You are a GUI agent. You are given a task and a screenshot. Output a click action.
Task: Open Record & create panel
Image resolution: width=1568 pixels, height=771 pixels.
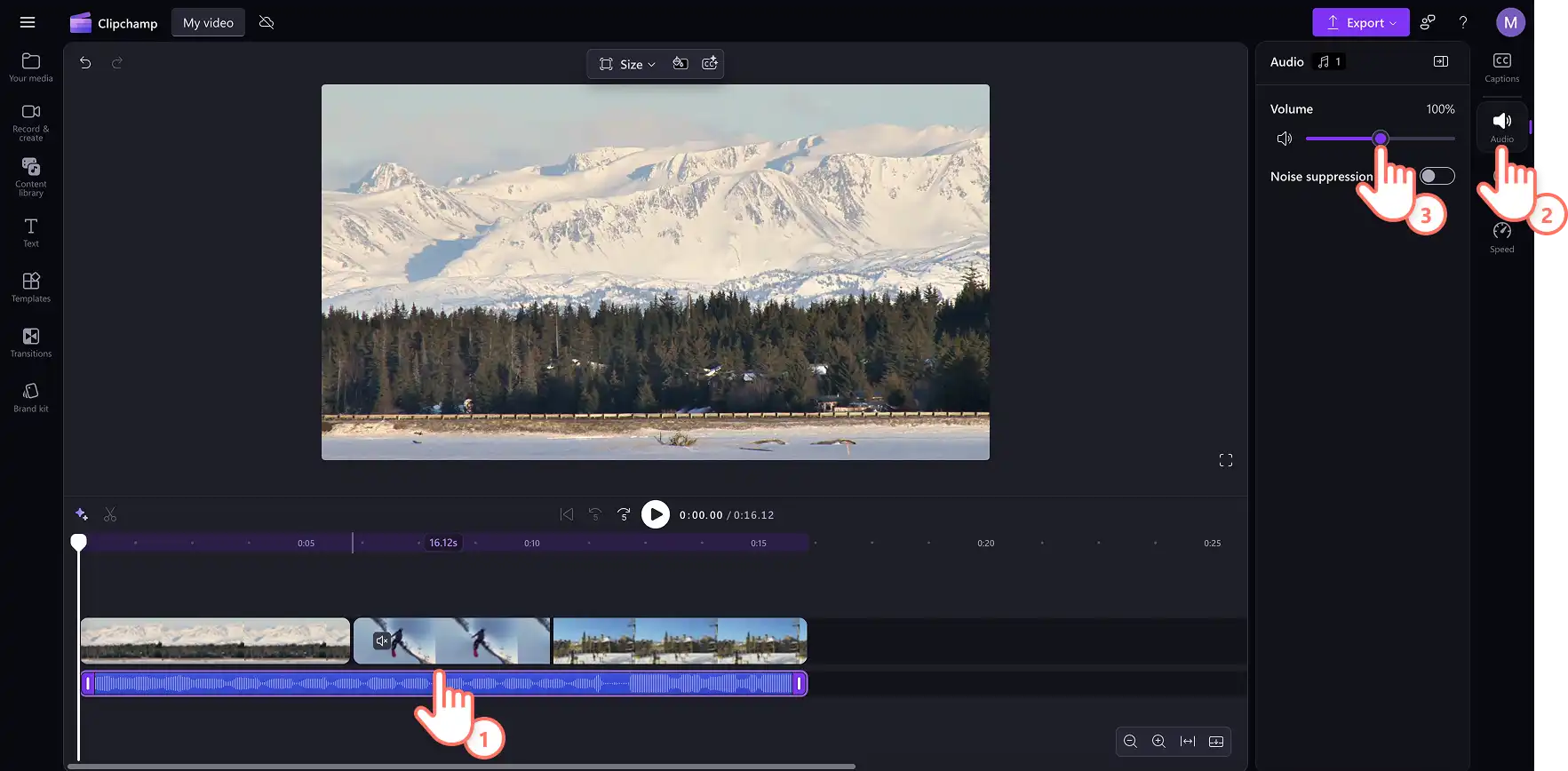coord(31,123)
